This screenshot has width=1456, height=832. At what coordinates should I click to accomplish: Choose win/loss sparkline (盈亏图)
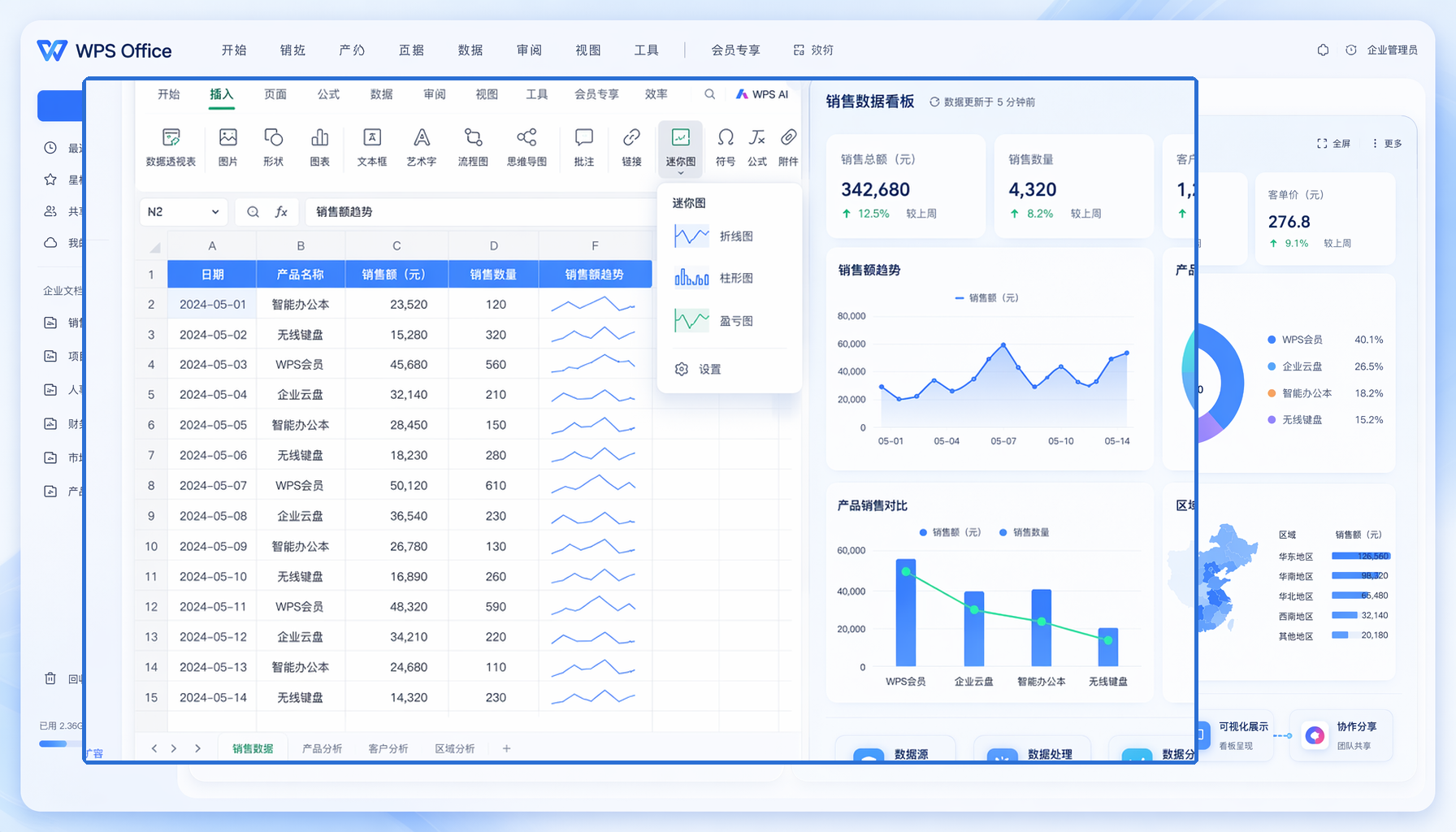(x=713, y=321)
